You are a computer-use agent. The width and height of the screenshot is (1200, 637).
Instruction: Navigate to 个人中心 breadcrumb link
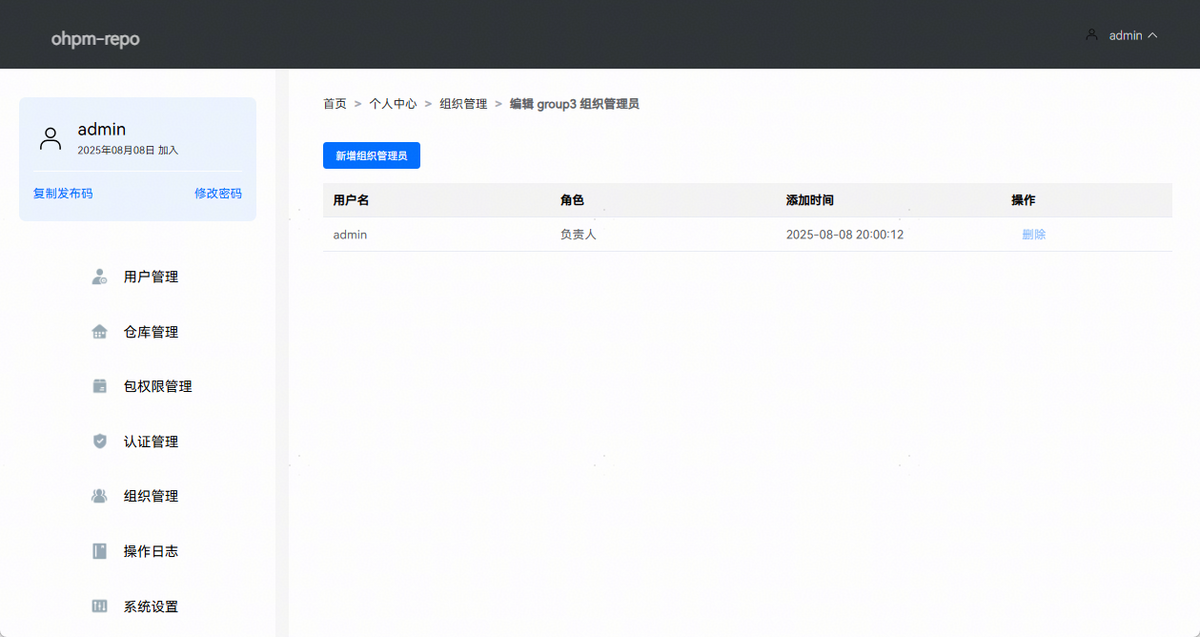coord(393,104)
